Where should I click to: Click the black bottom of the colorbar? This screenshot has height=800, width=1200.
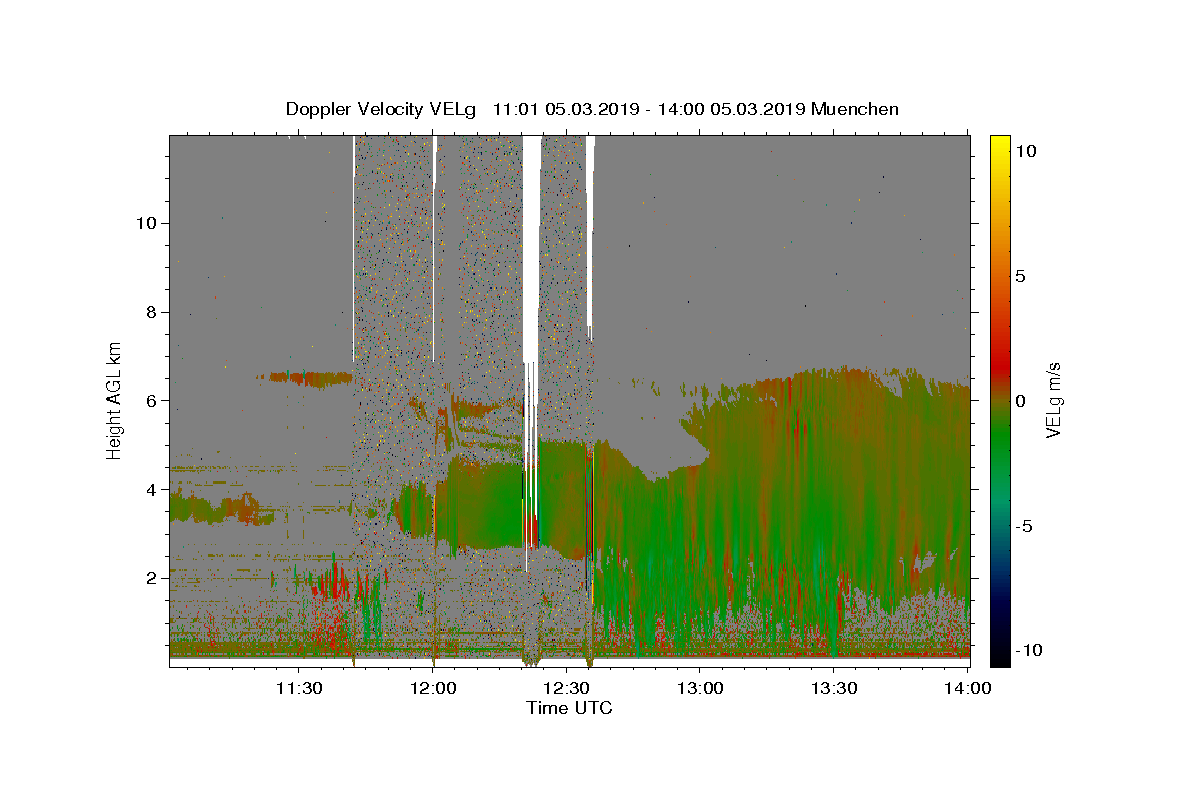(x=999, y=655)
